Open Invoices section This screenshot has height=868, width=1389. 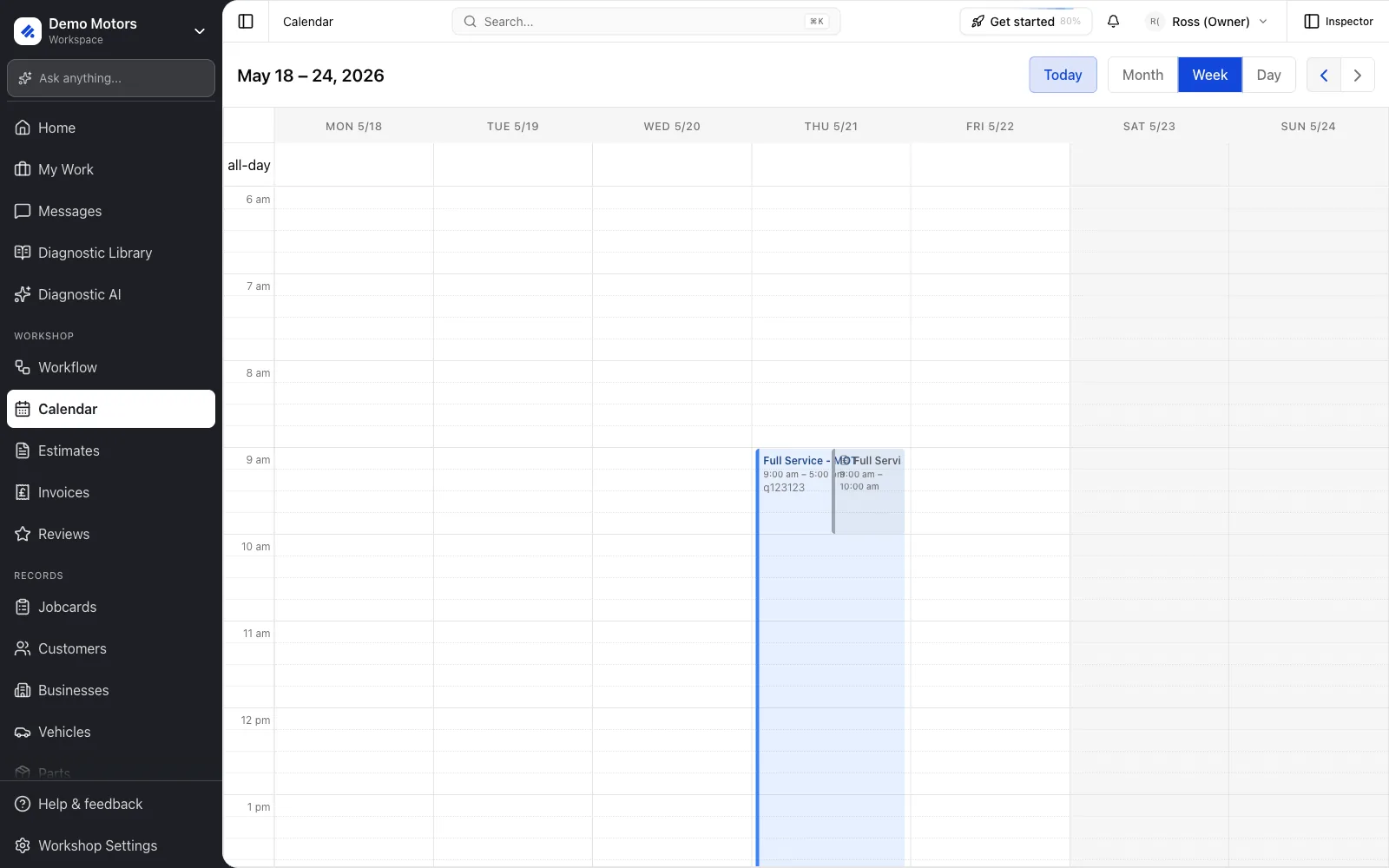coord(111,492)
